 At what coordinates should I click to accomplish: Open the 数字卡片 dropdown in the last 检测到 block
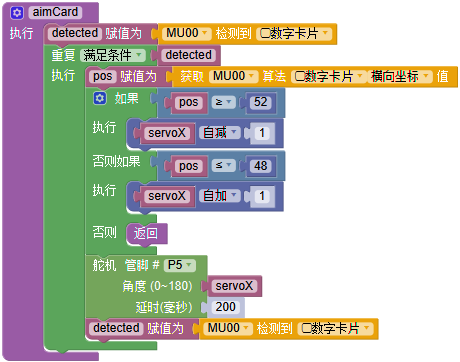[x=336, y=328]
